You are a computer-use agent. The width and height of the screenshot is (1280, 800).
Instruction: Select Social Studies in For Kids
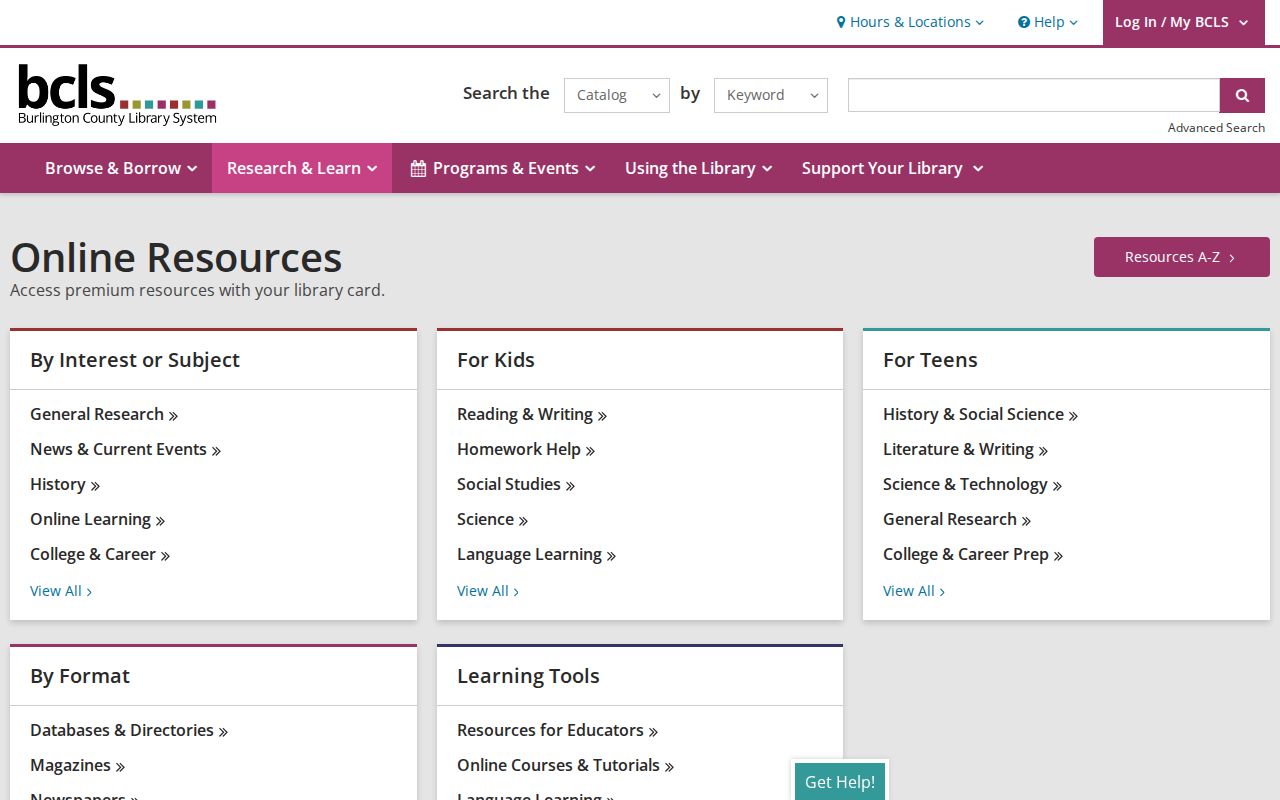[x=516, y=484]
